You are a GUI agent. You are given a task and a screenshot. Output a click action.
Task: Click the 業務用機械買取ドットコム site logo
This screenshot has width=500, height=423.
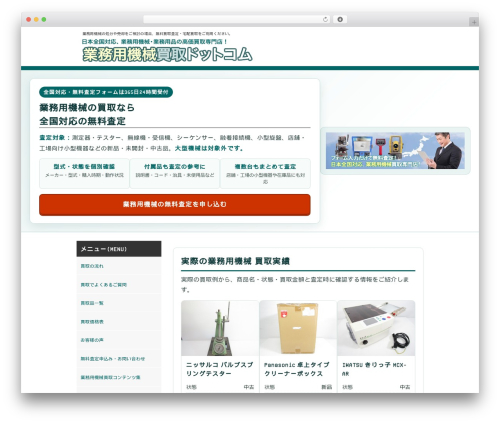[x=167, y=54]
